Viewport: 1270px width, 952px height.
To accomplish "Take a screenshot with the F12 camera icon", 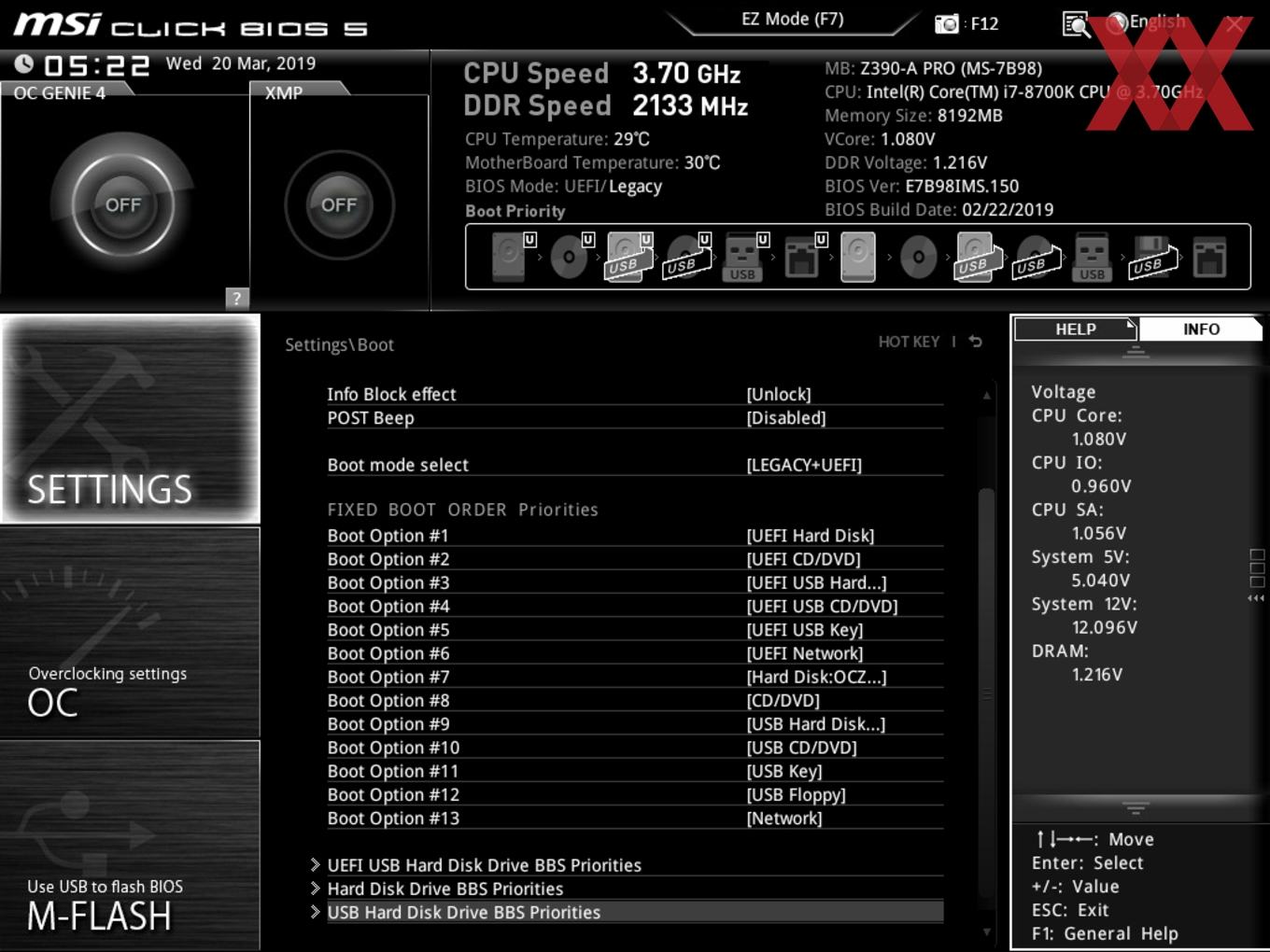I will (947, 24).
